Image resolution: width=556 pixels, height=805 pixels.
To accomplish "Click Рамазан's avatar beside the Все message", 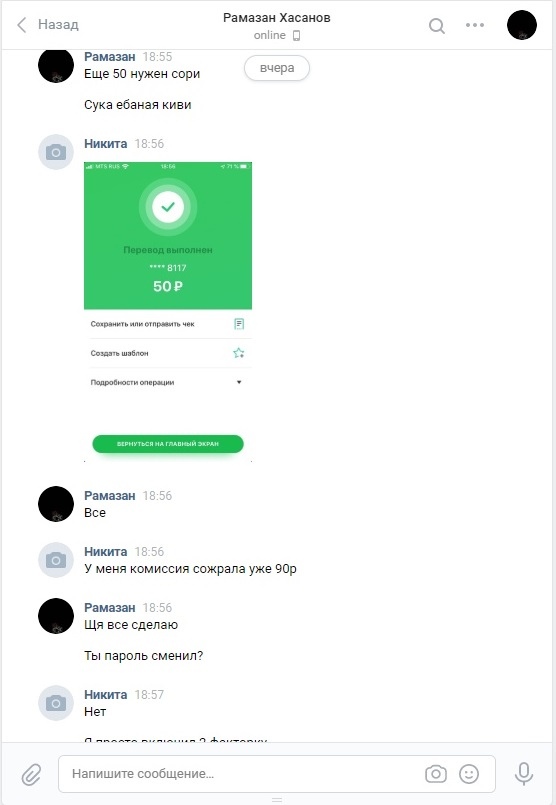I will pyautogui.click(x=56, y=504).
